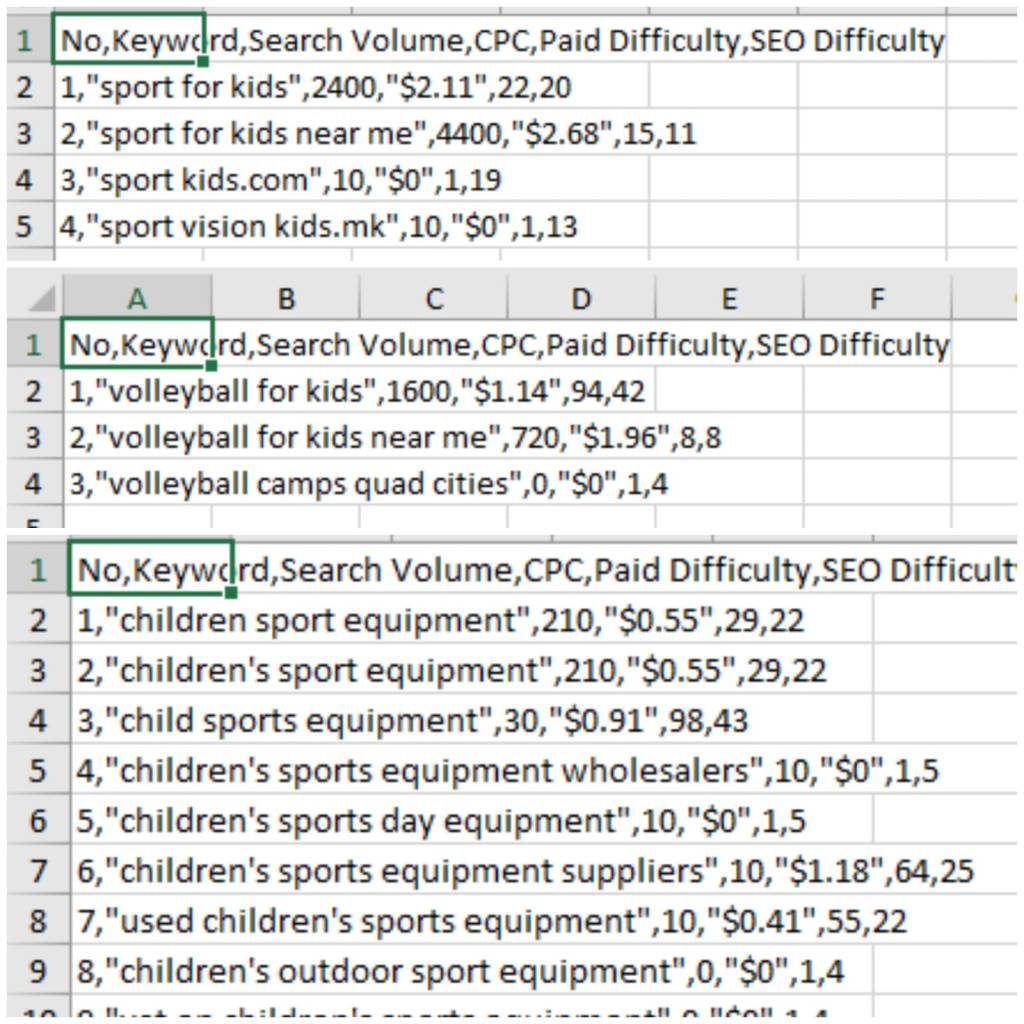Highlight column D via its header
This screenshot has width=1024, height=1024.
(581, 298)
